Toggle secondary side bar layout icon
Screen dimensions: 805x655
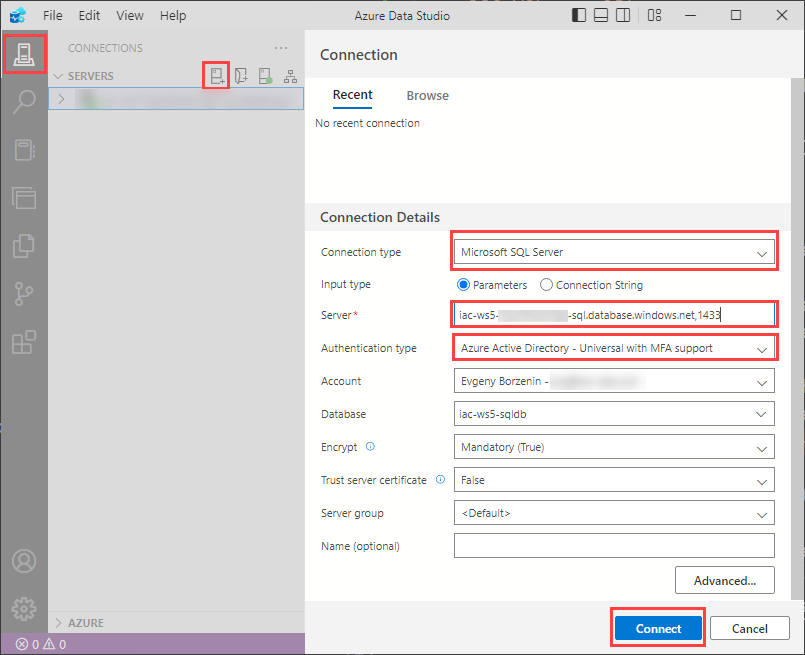point(623,15)
